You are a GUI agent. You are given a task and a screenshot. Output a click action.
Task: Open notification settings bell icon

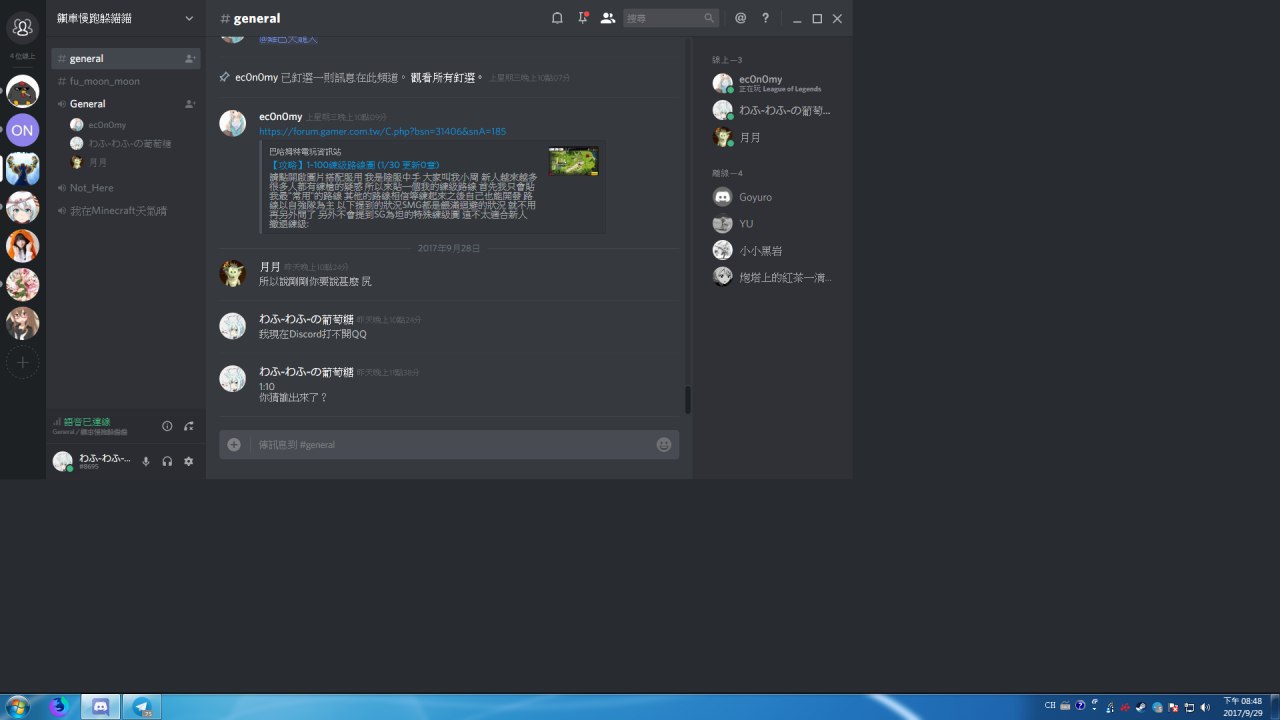(557, 18)
